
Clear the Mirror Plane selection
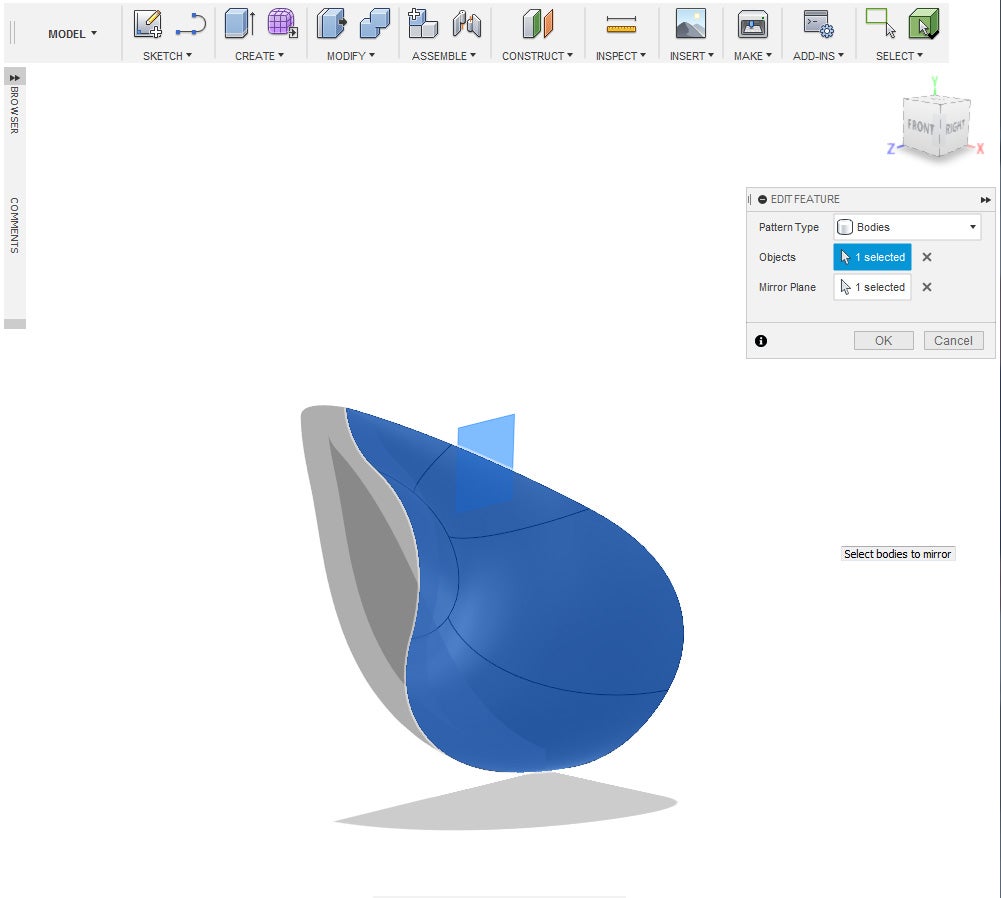927,287
